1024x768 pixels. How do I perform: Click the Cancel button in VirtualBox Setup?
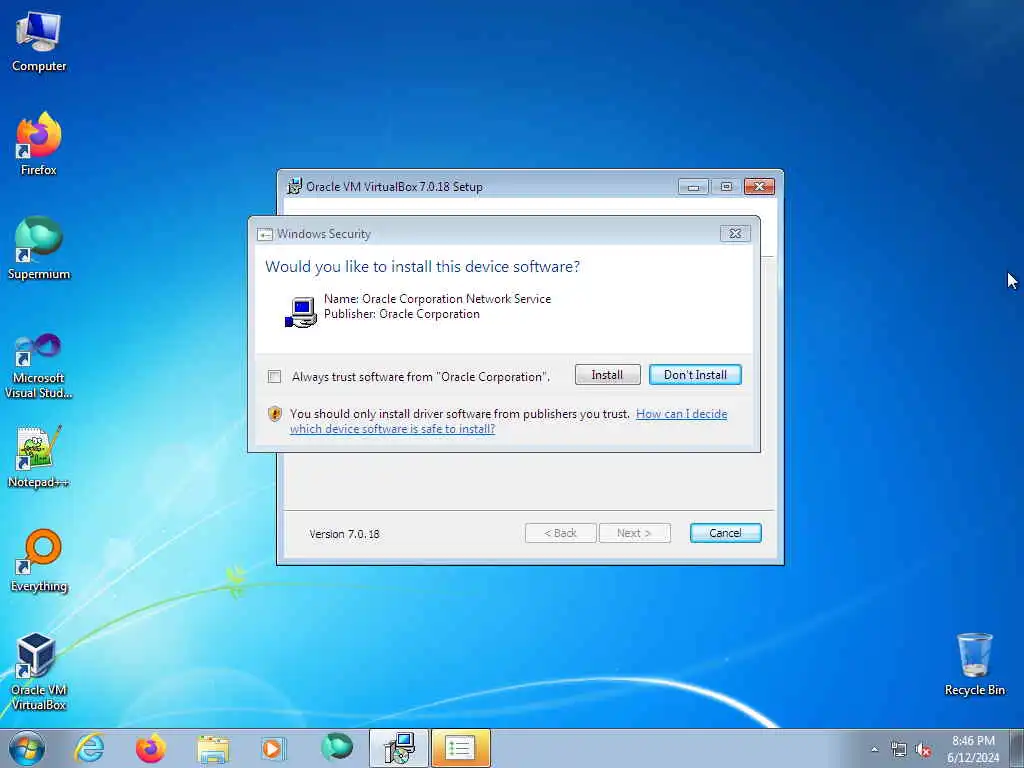pos(726,533)
